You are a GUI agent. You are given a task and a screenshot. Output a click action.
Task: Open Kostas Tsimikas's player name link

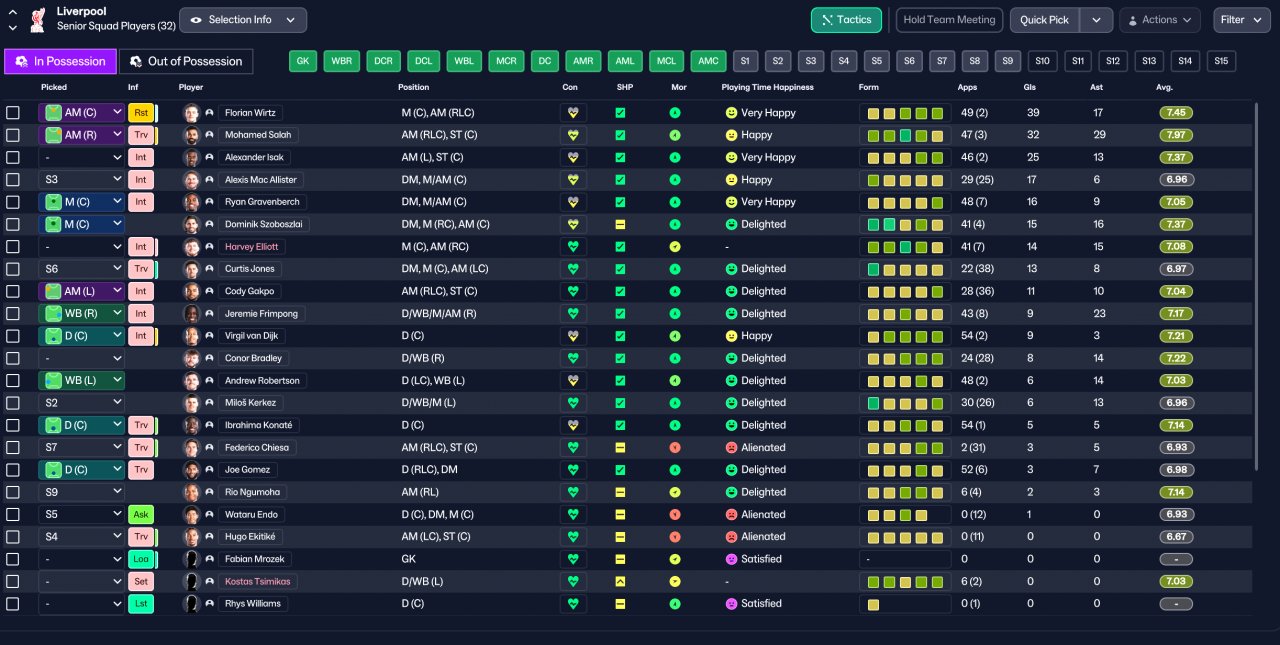258,581
